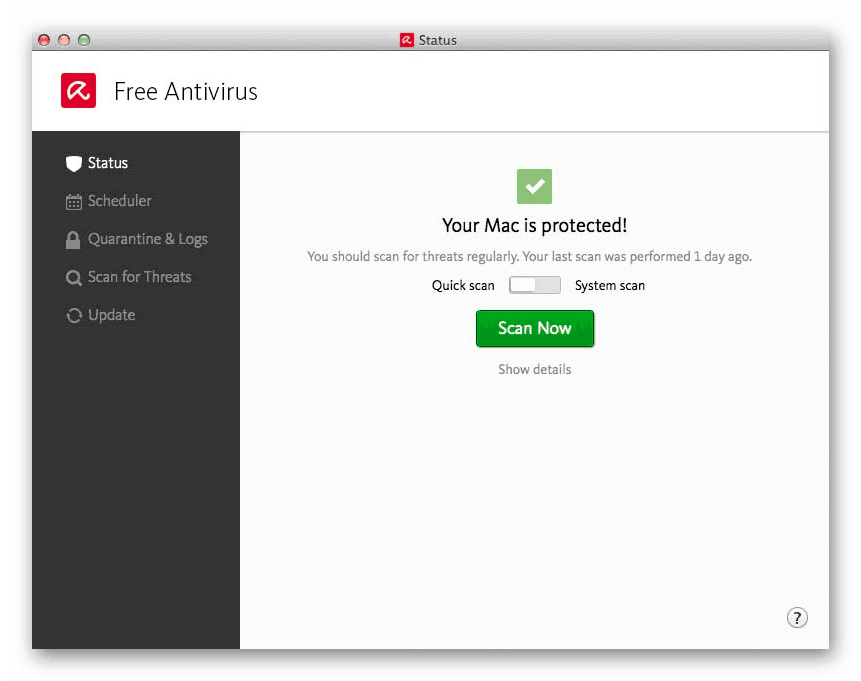Click the last scan status message text
861x681 pixels.
coord(534,256)
